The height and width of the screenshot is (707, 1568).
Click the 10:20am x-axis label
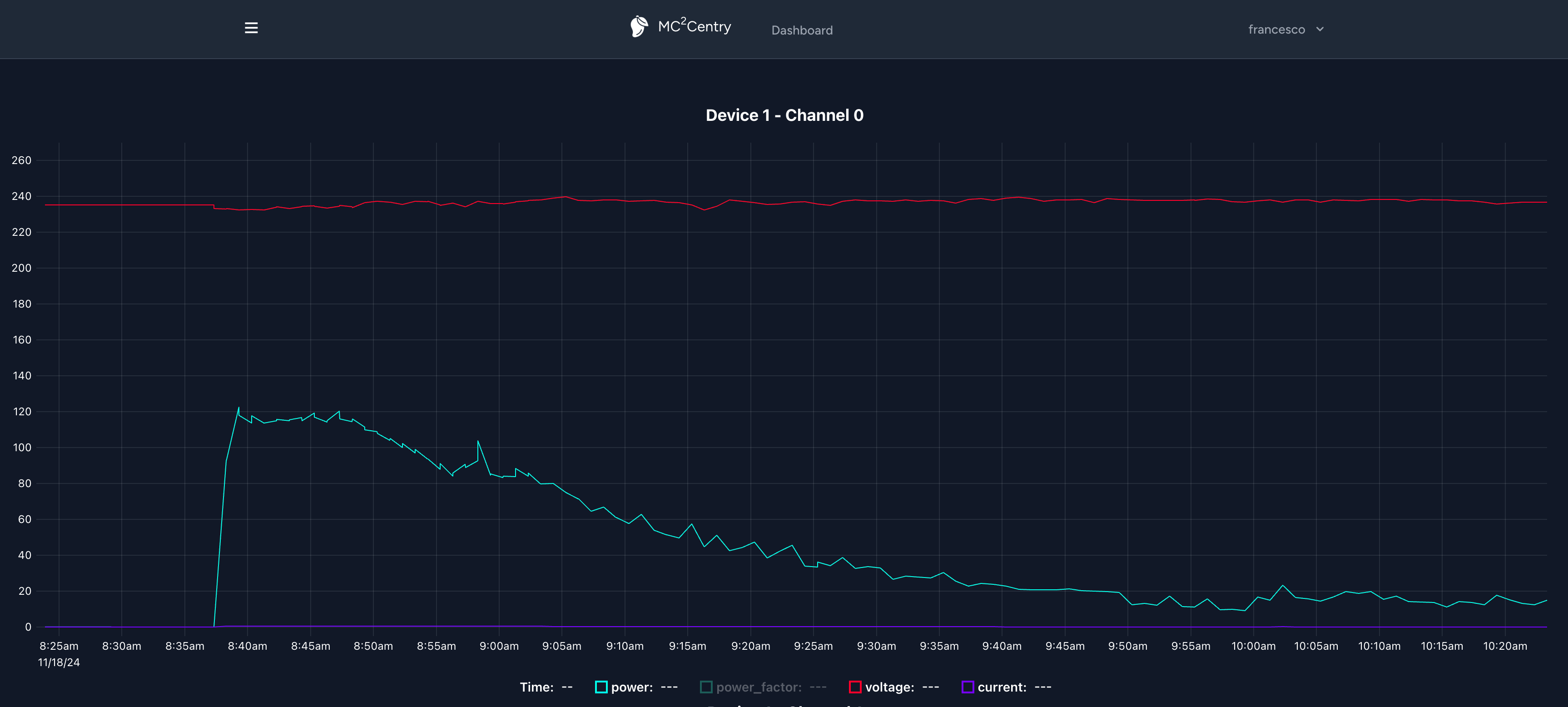tap(1505, 646)
